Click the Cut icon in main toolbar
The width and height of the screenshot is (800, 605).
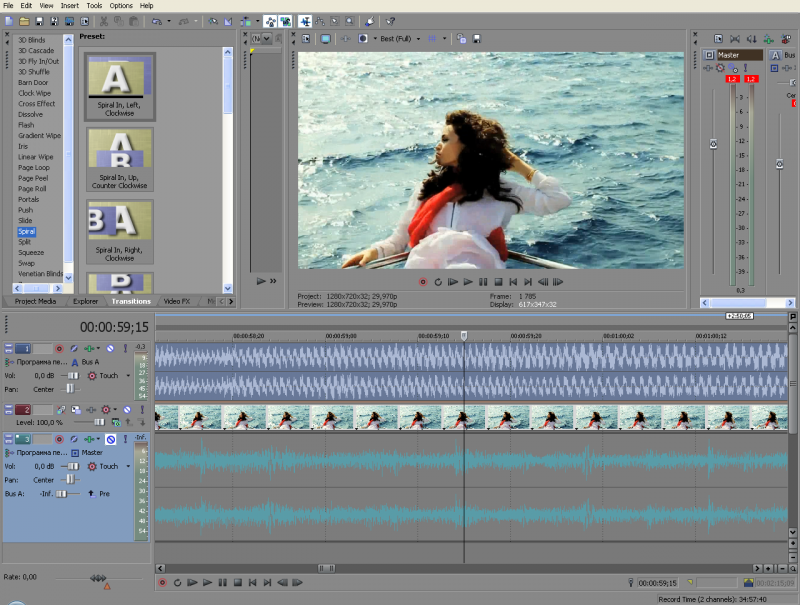[105, 20]
